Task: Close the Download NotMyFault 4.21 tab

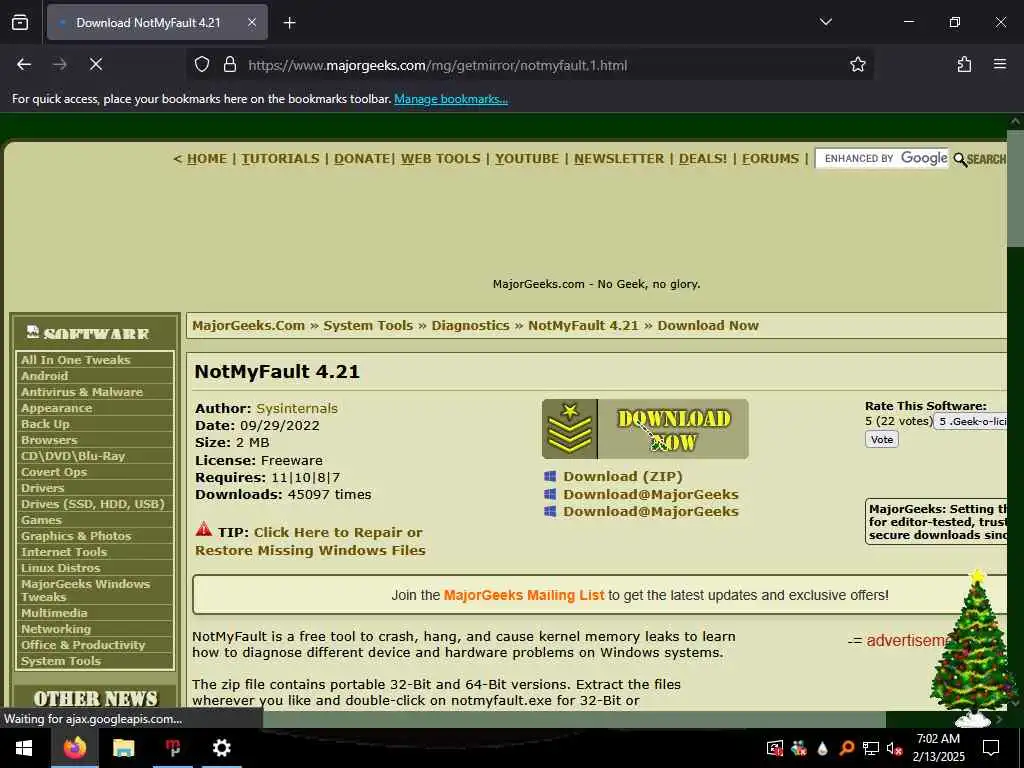Action: (252, 22)
